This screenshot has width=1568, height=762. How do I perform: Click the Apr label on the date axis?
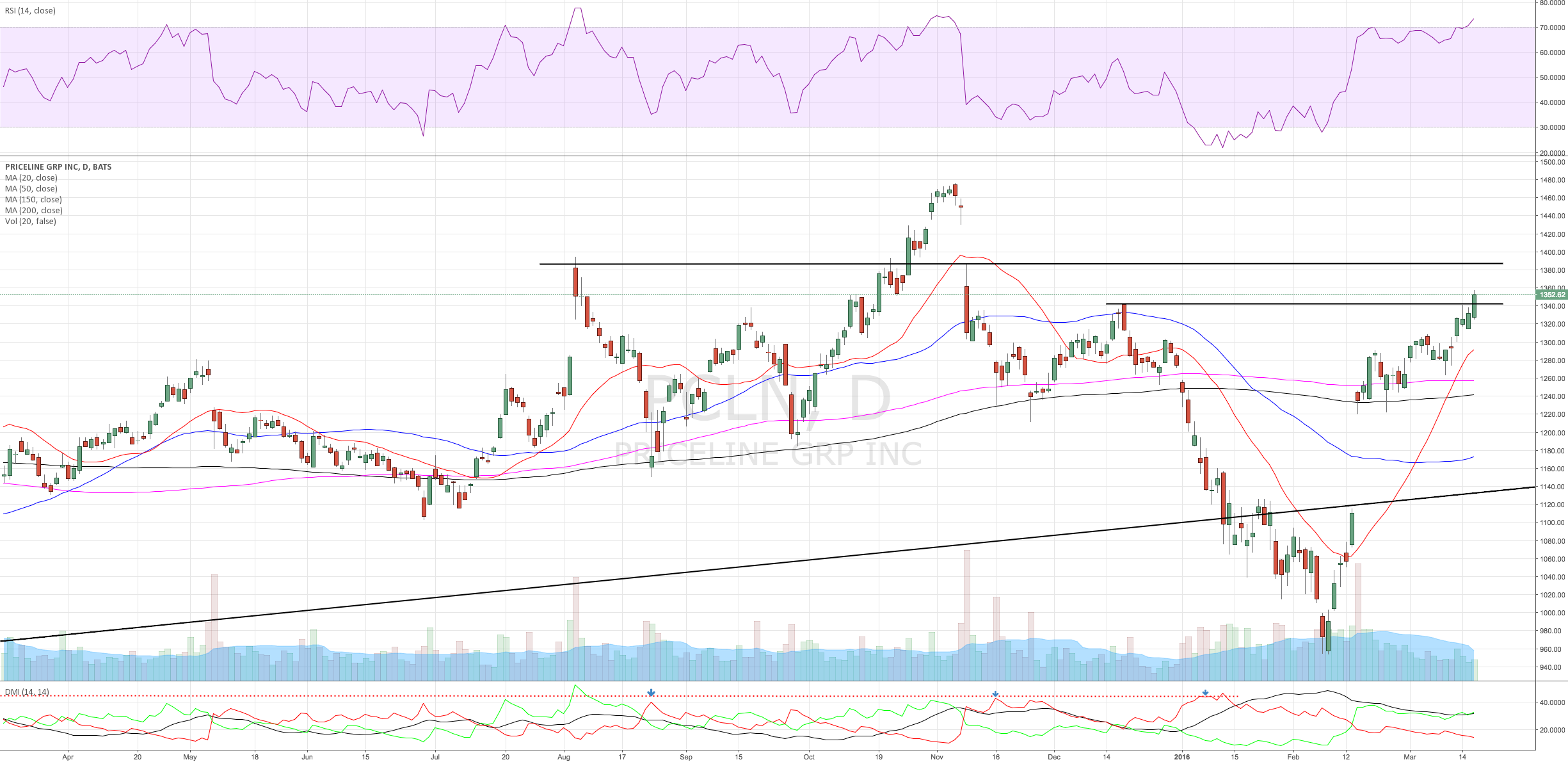[68, 757]
